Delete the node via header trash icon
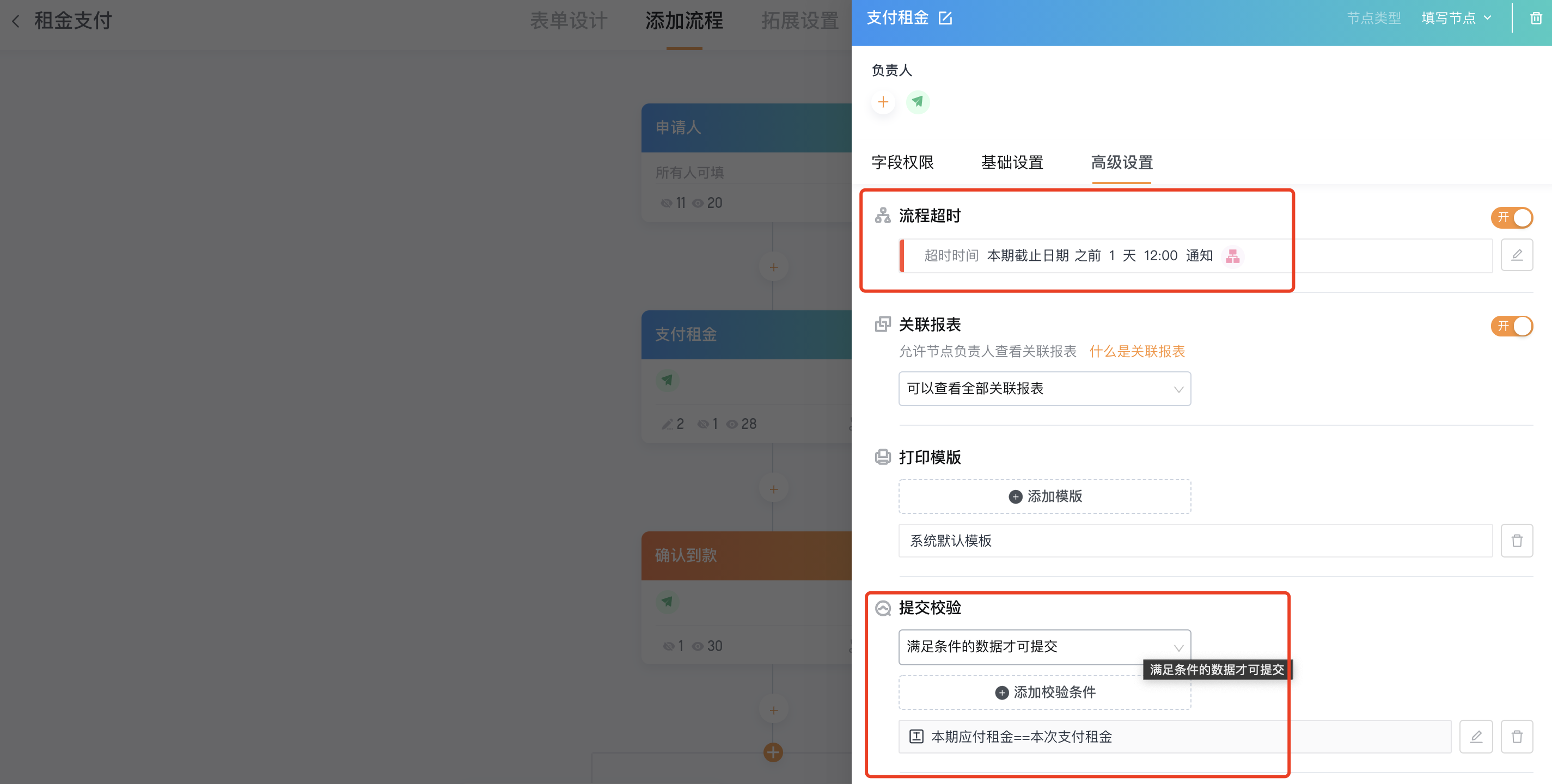Image resolution: width=1552 pixels, height=784 pixels. pos(1536,18)
